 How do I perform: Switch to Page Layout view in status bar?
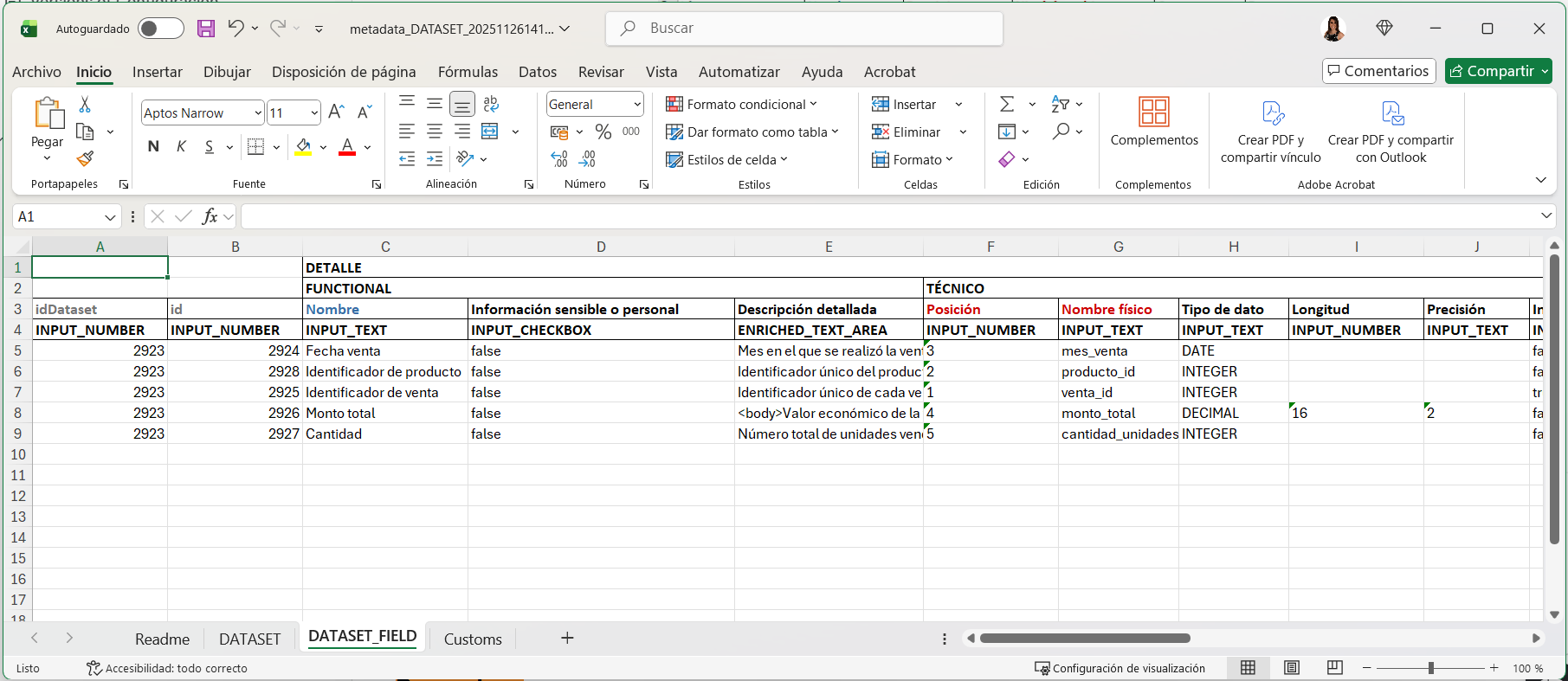1291,667
